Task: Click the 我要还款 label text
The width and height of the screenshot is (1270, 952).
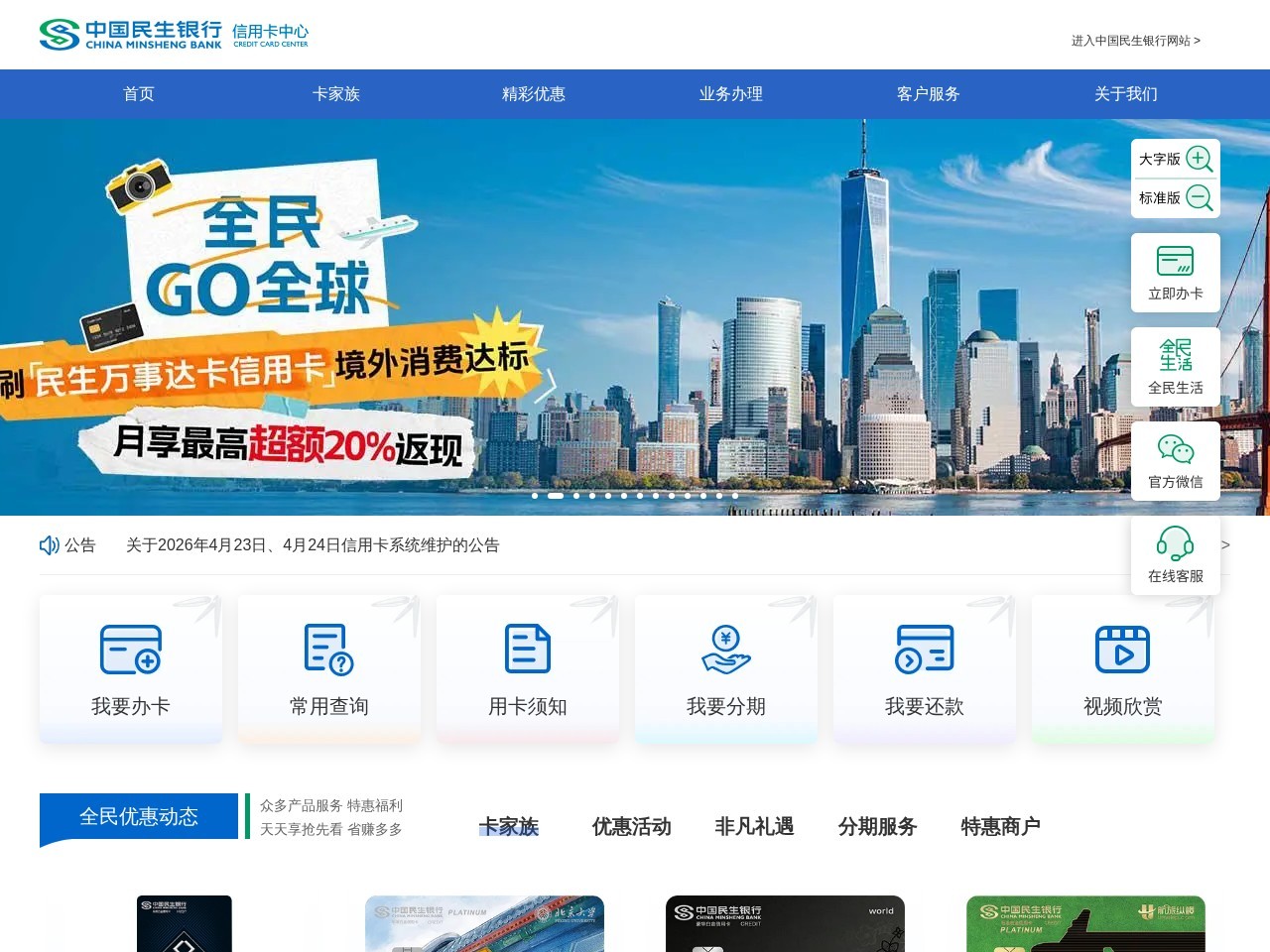Action: [x=925, y=706]
